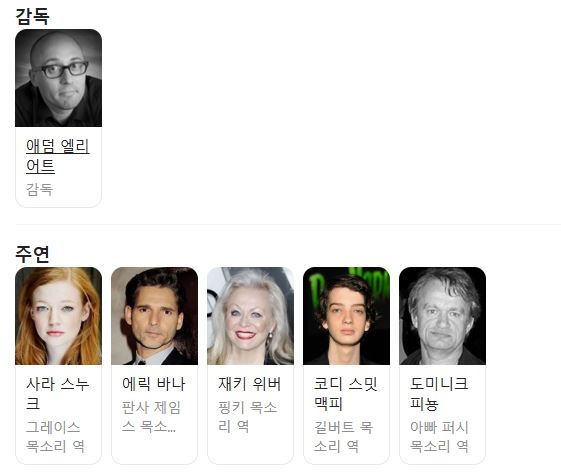Click the 감독 section heading at top
This screenshot has width=561, height=476.
[x=32, y=16]
